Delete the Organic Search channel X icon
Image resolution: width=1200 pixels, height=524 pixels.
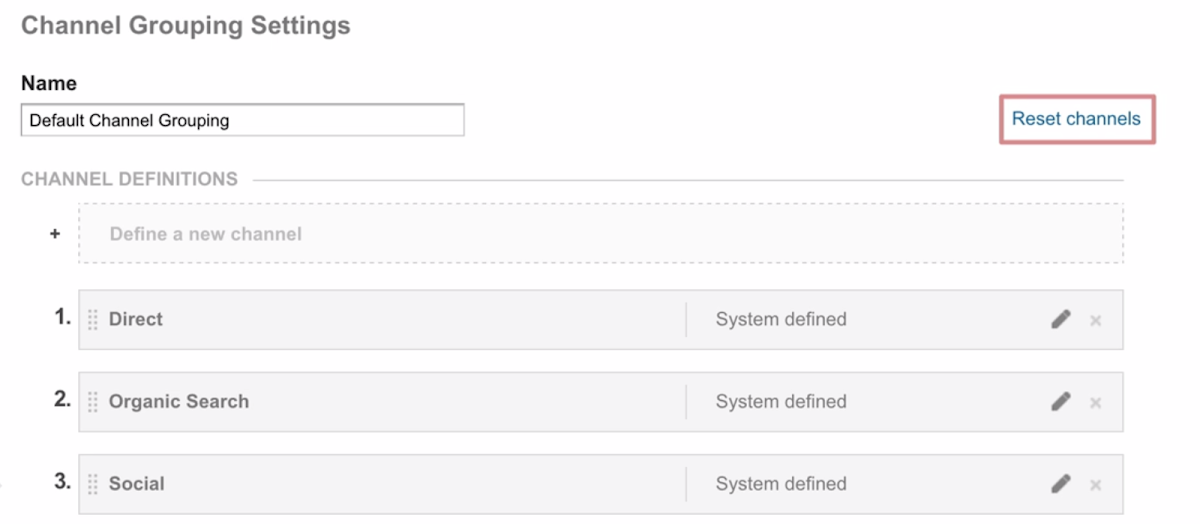click(x=1095, y=403)
